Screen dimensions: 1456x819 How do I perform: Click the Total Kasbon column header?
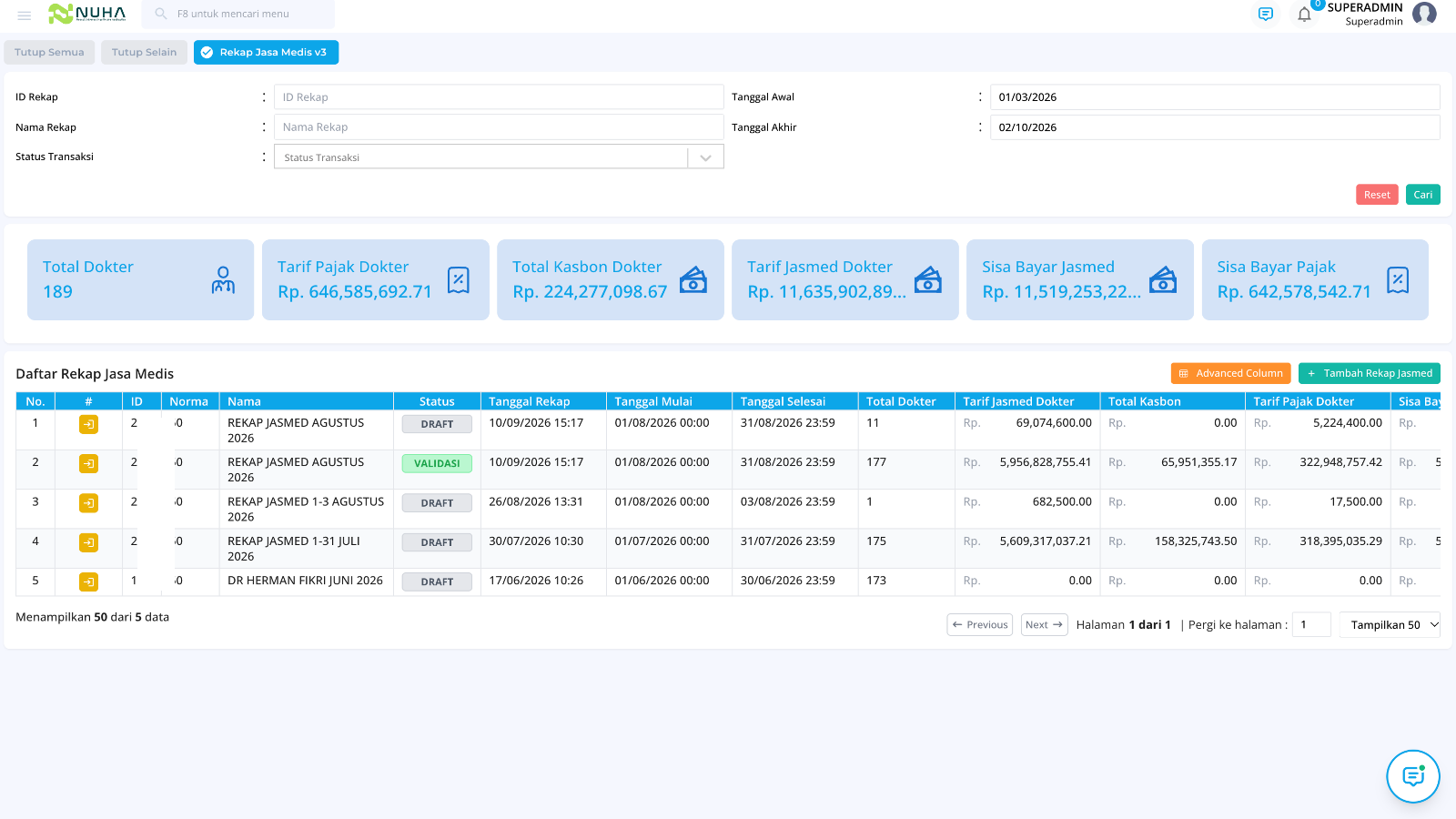tap(1172, 401)
